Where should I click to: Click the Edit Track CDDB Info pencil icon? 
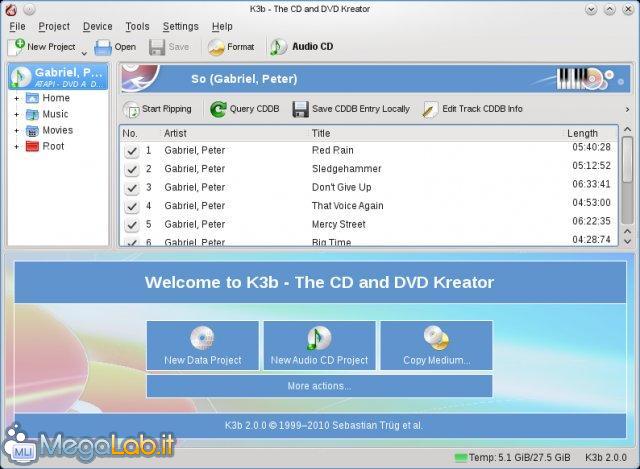[430, 109]
